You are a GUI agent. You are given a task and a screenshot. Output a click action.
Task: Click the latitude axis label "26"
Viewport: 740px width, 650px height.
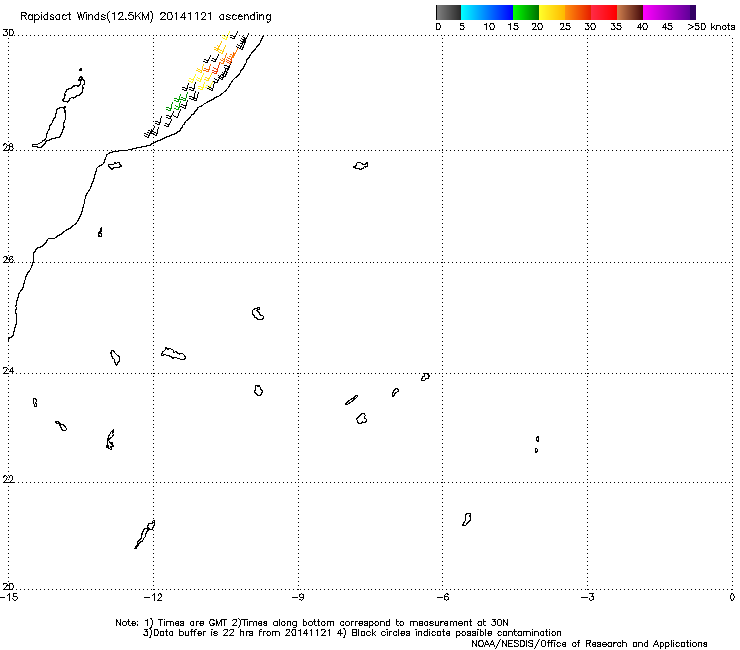tap(8, 259)
